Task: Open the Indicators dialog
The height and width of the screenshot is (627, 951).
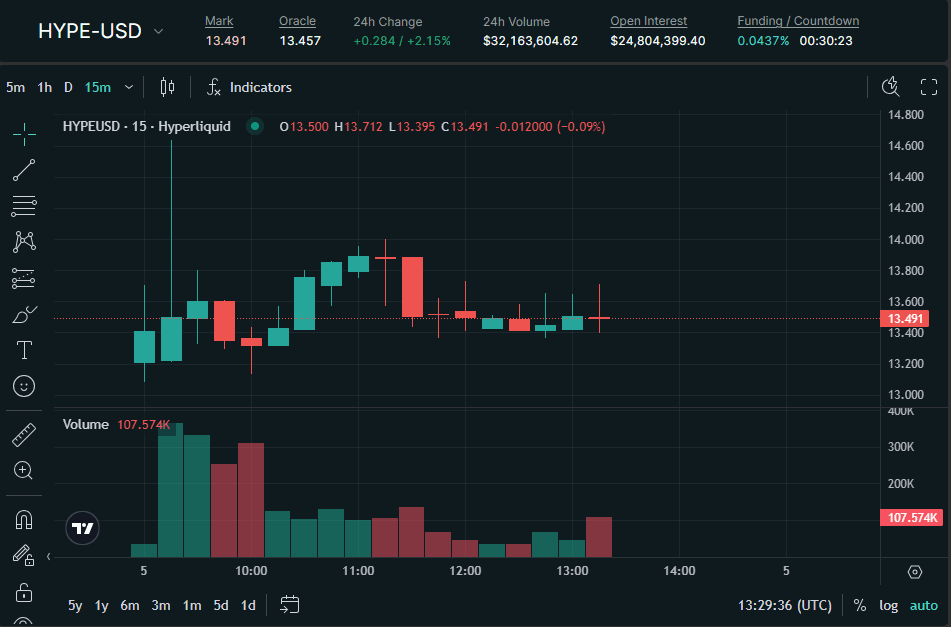Action: point(249,87)
